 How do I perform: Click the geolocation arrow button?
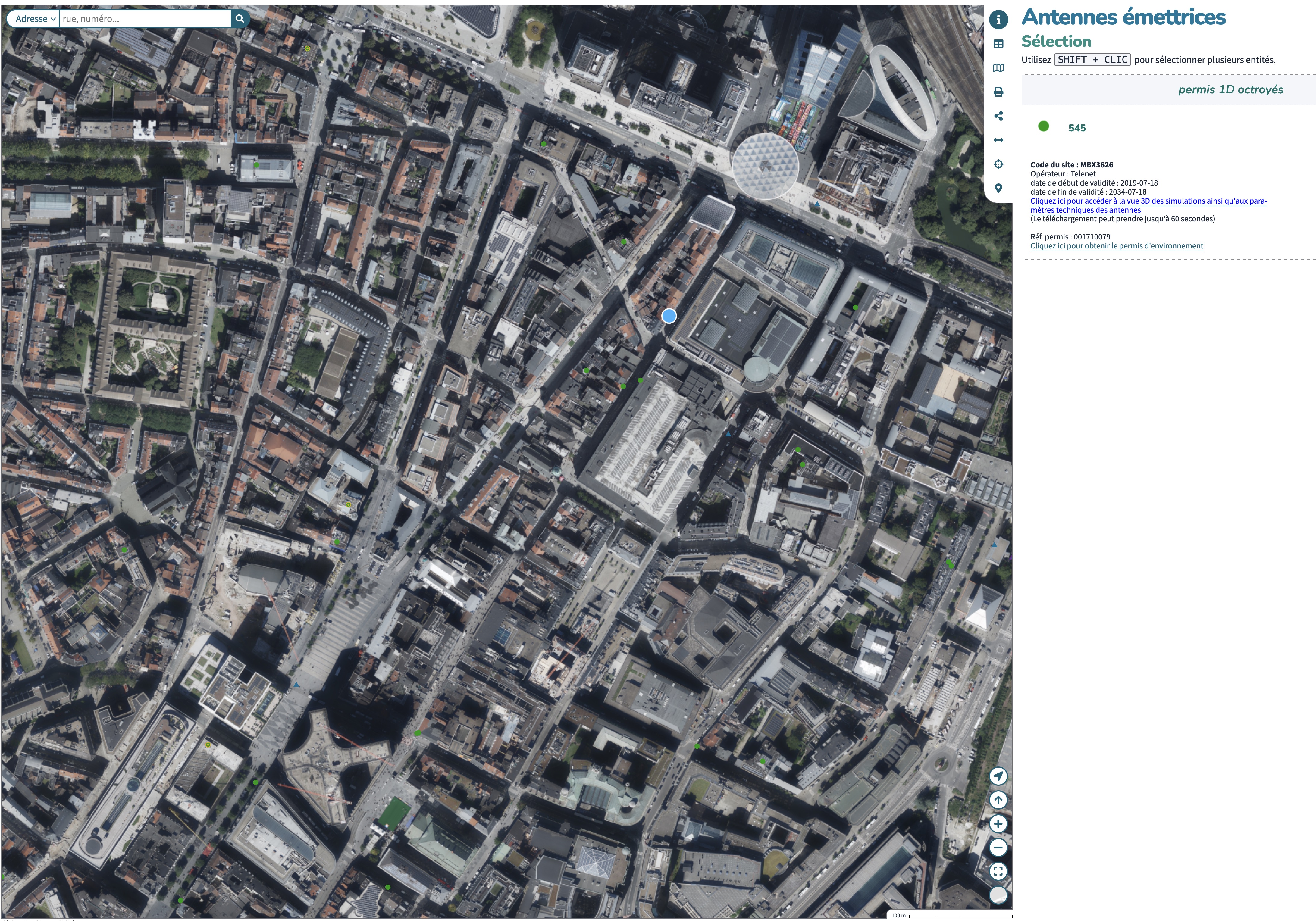point(998,776)
